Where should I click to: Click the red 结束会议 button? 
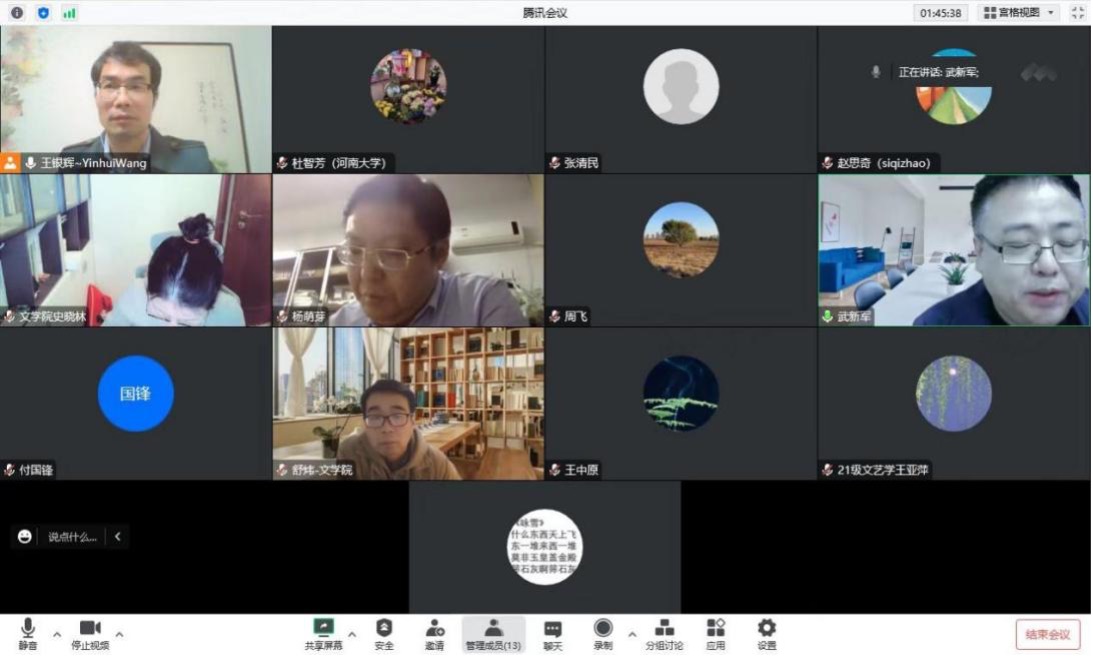pos(1047,635)
